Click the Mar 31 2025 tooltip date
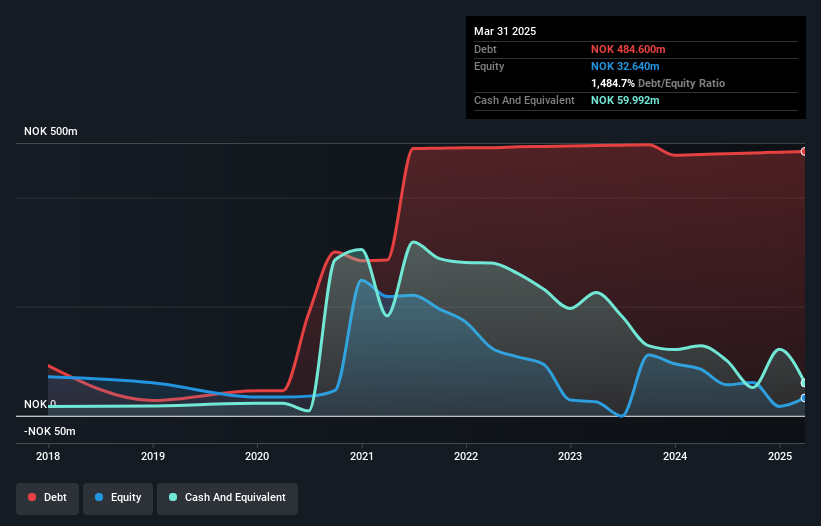The height and width of the screenshot is (526, 821). 505,31
